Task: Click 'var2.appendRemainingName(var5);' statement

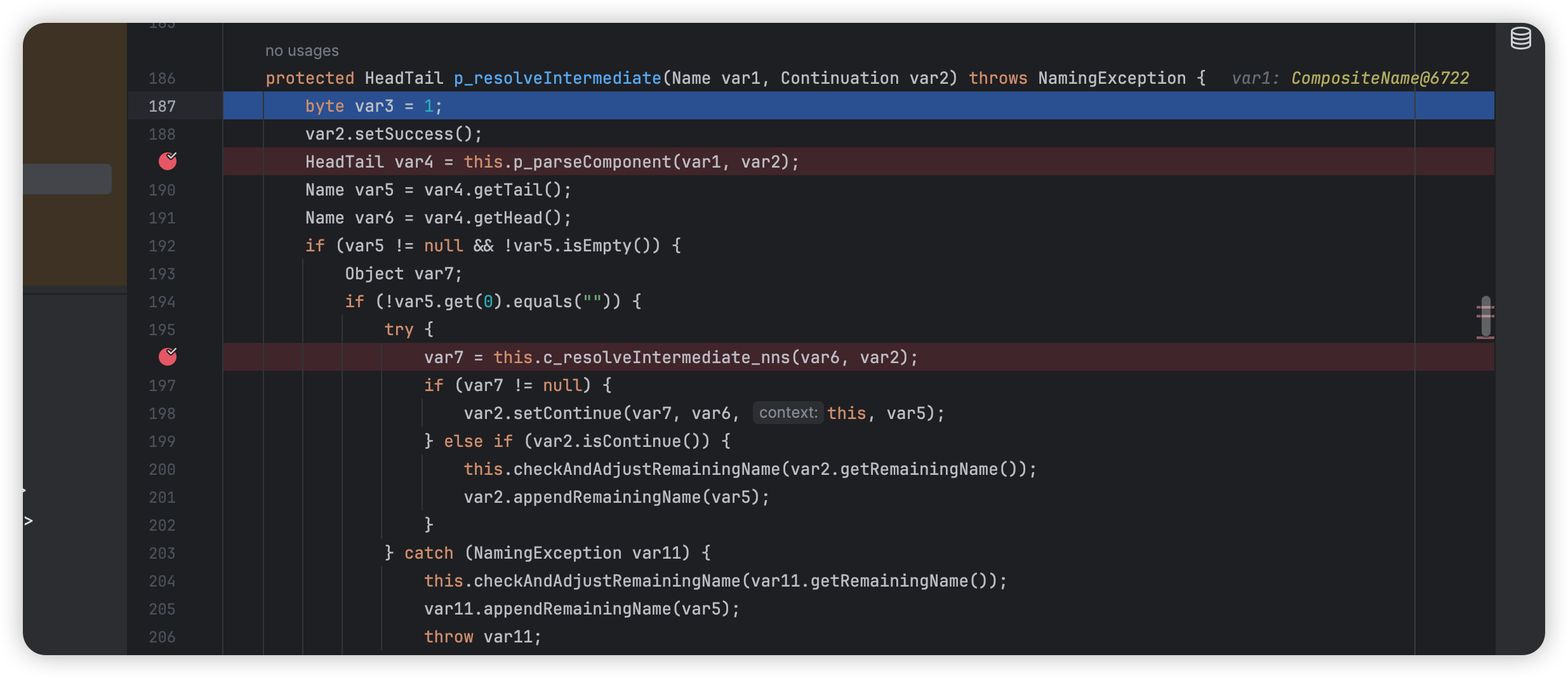Action: coord(616,497)
